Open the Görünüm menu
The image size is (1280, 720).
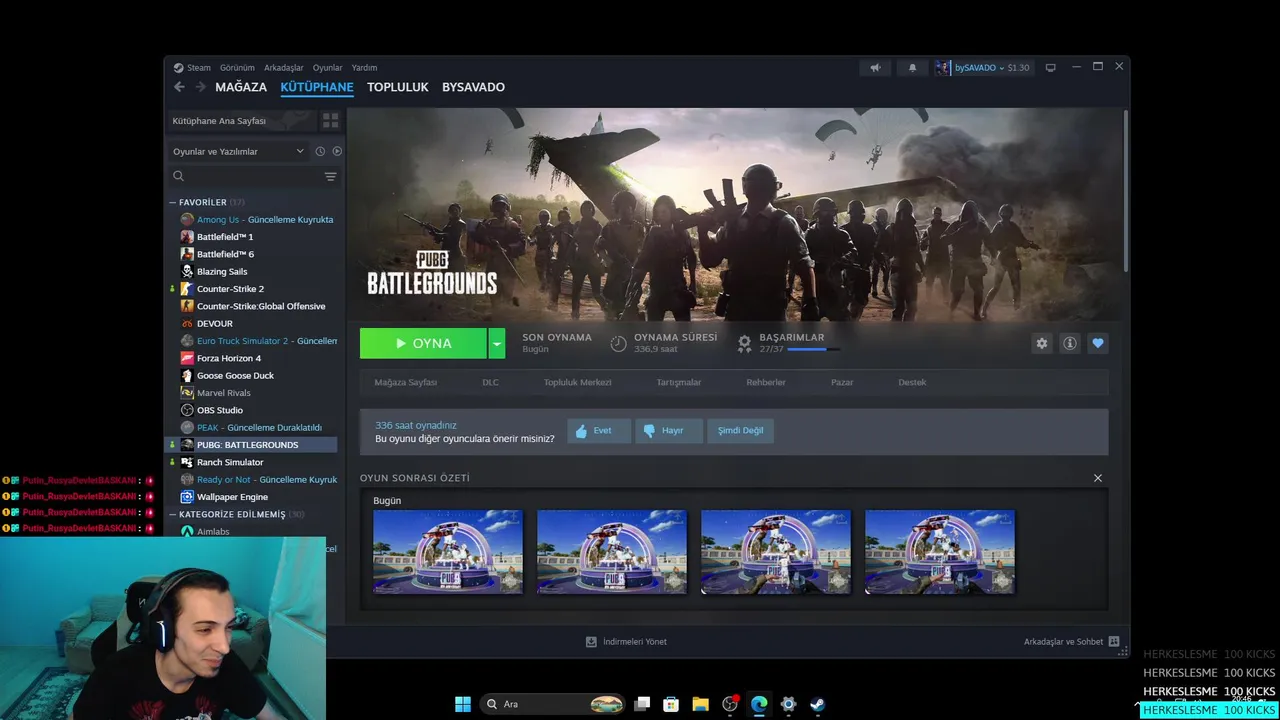237,68
